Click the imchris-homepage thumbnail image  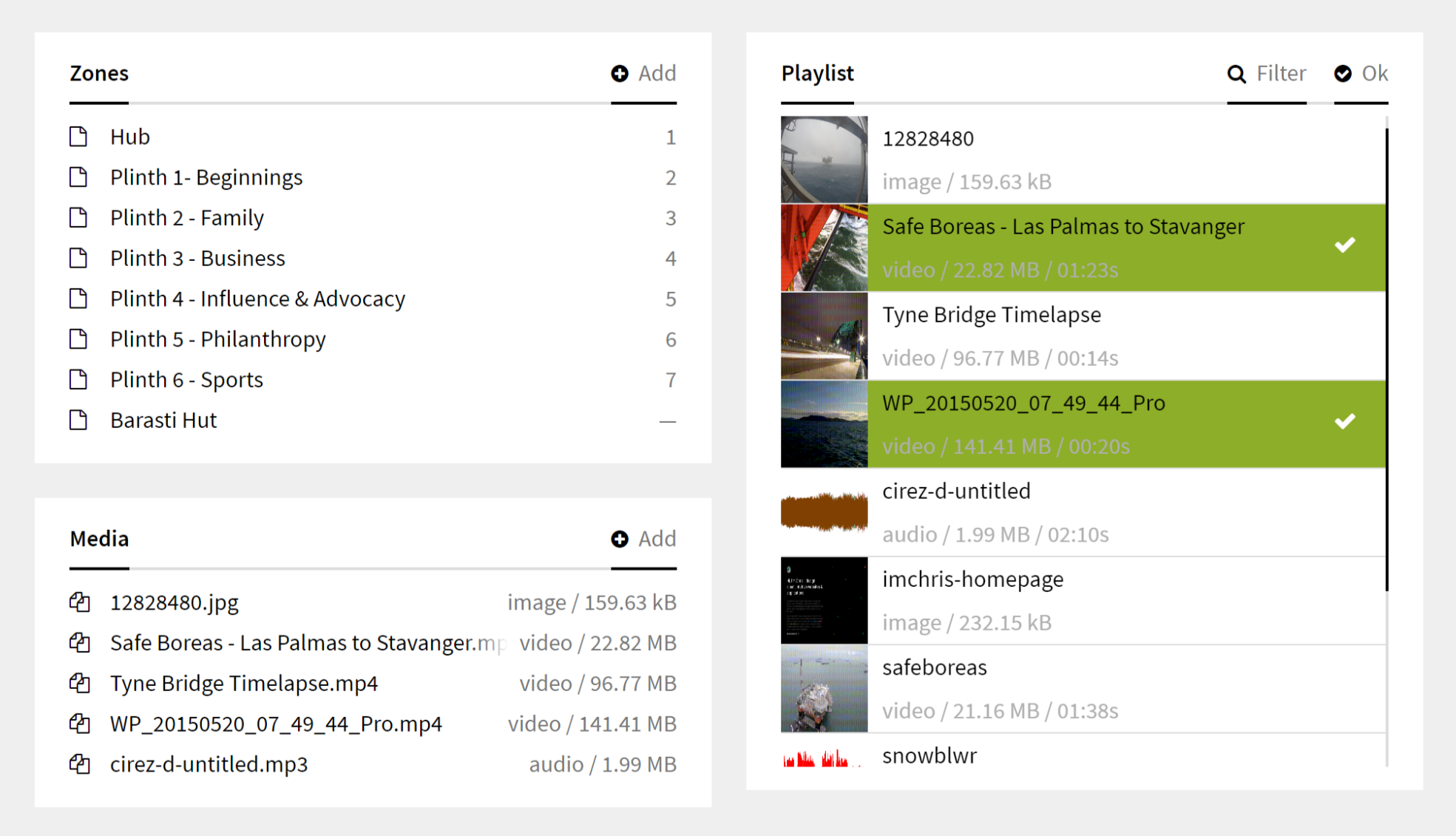[824, 600]
